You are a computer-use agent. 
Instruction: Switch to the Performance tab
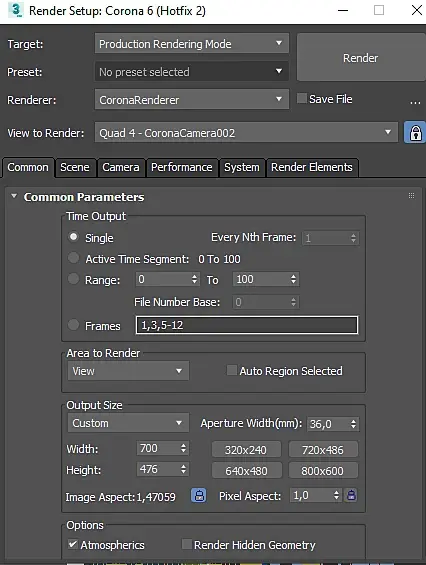(x=182, y=168)
